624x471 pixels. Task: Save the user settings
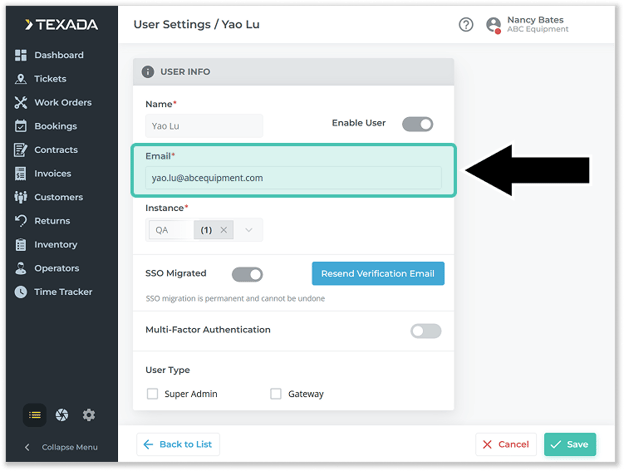[x=569, y=444]
